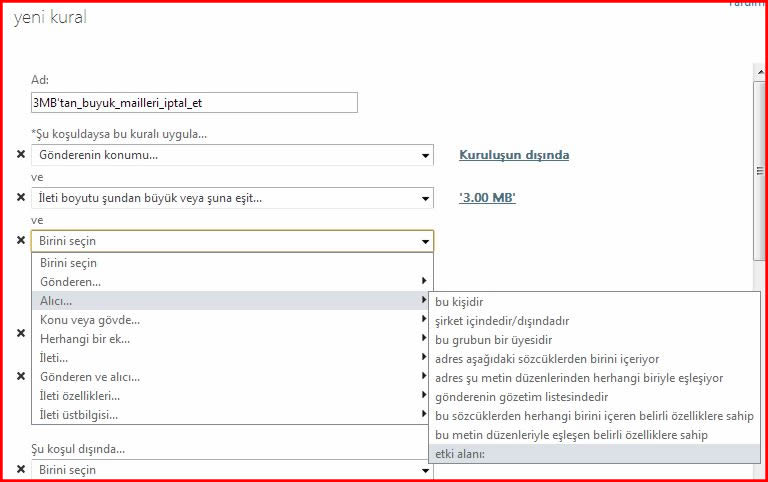Select 'Konu veya gövde...' menu item
This screenshot has height=482, width=768.
(232, 320)
